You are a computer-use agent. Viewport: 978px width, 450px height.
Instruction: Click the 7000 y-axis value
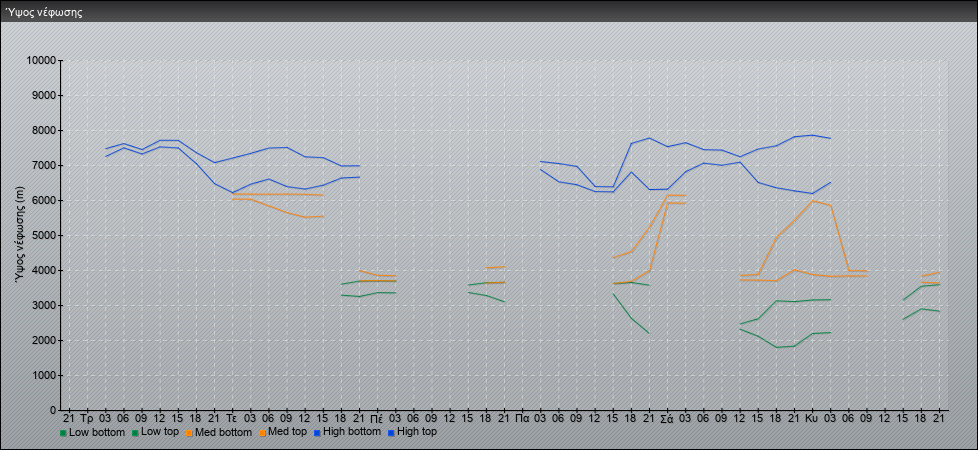click(44, 165)
